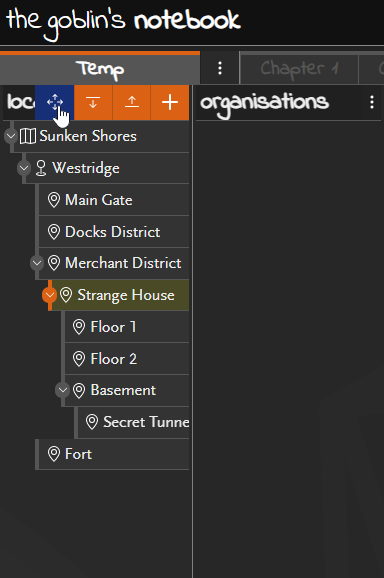
Task: Add a new location with plus icon
Action: 170,102
